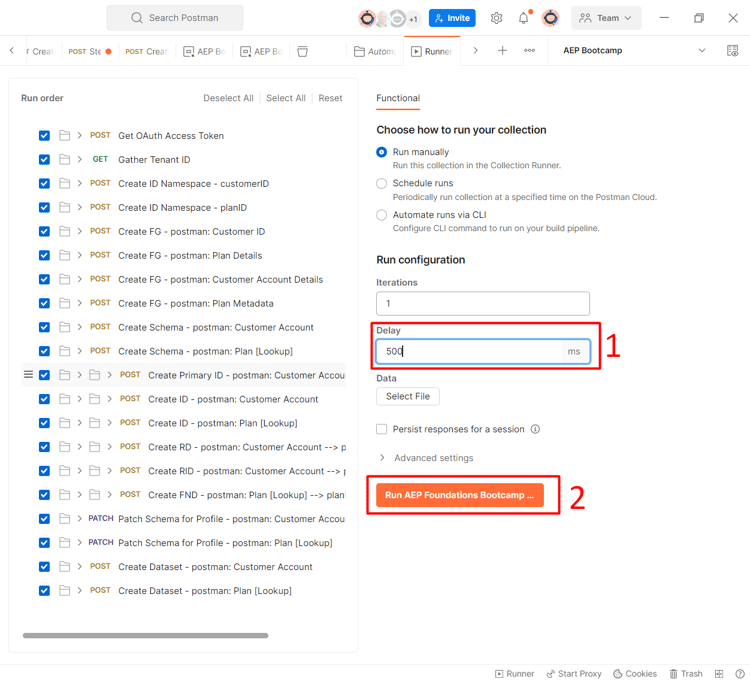Open the POST Creat request tab

point(146,51)
